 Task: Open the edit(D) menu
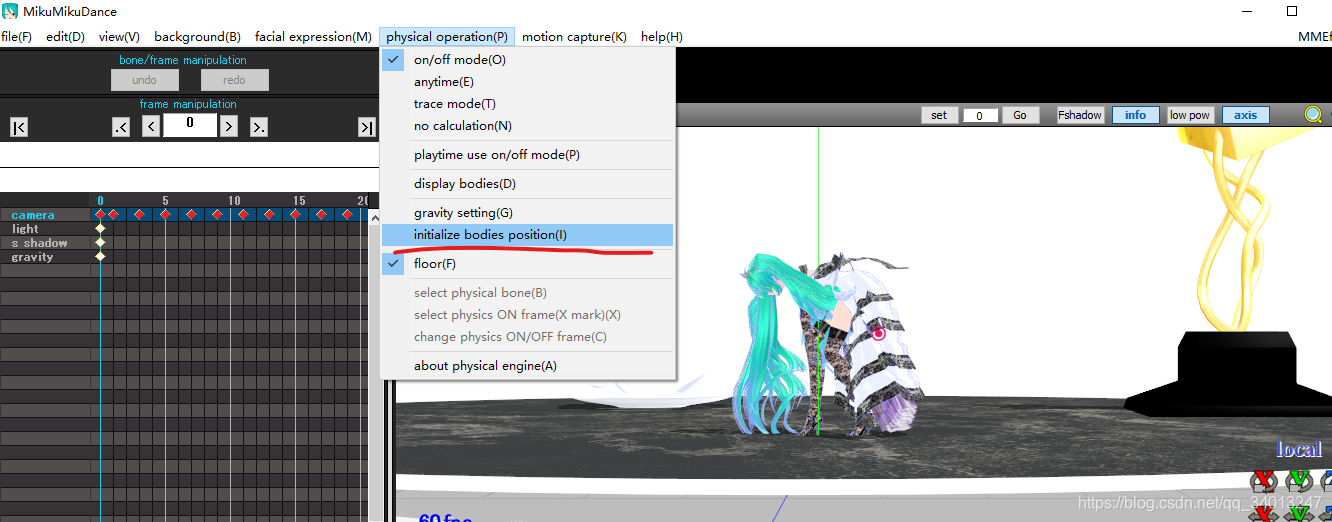click(x=65, y=37)
